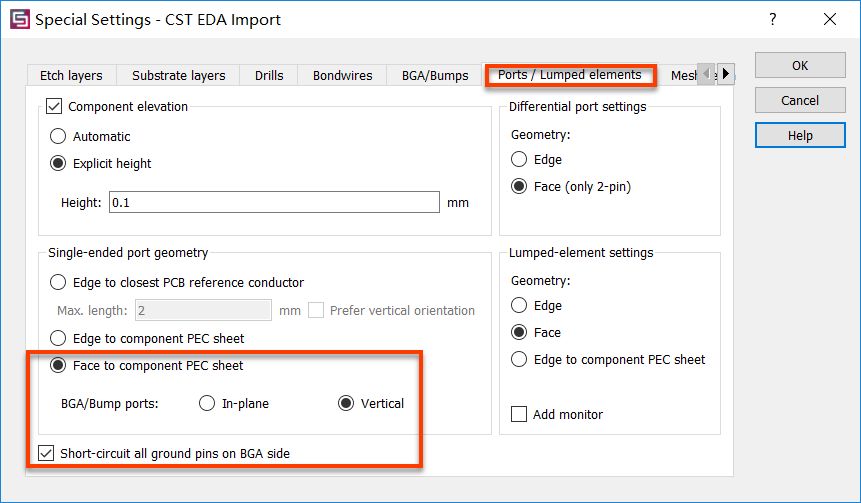Click the 'BGA/Bump ports:' label
This screenshot has width=861, height=503.
110,404
